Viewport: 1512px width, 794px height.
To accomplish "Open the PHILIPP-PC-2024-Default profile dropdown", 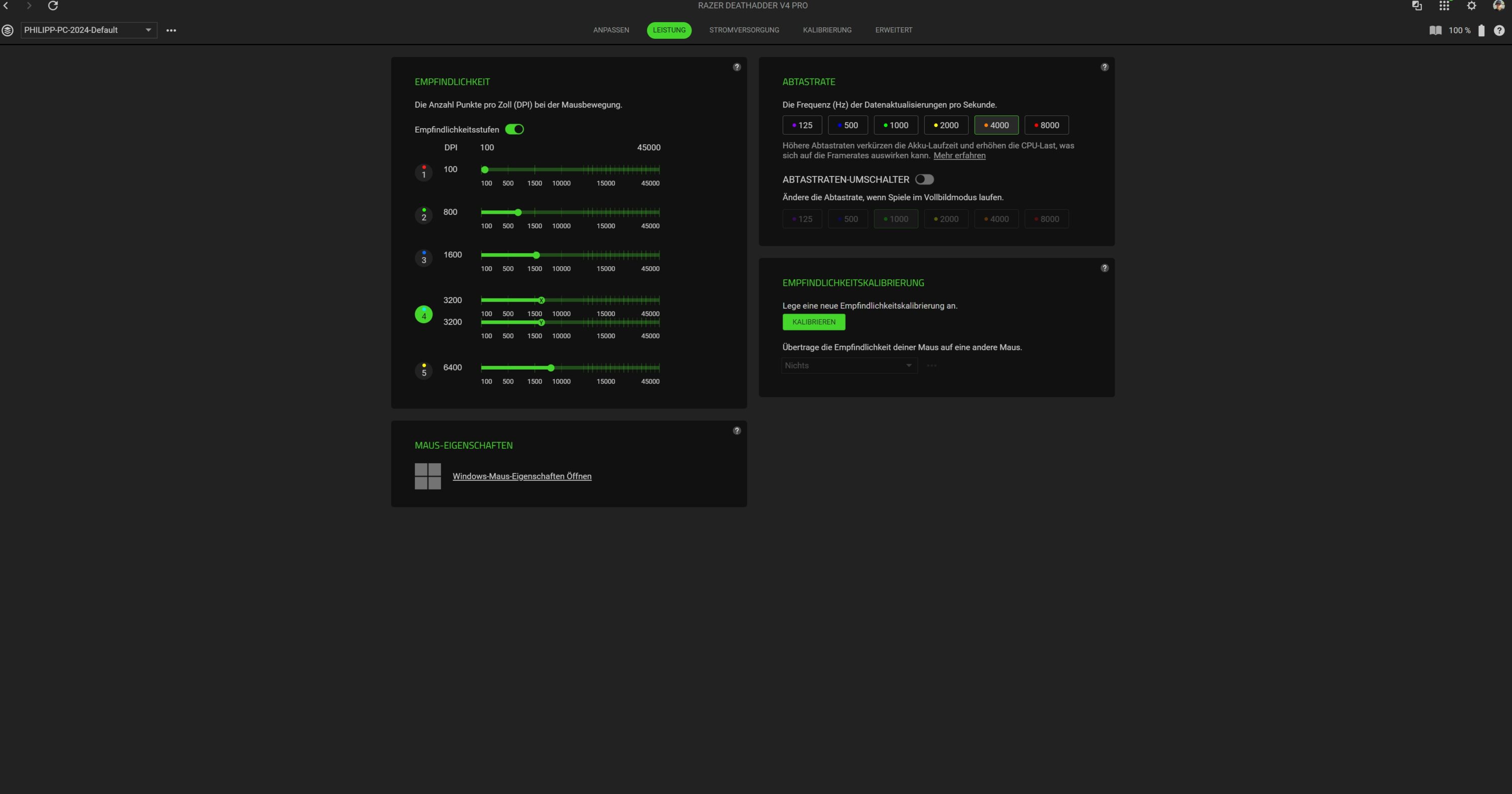I will pos(89,31).
